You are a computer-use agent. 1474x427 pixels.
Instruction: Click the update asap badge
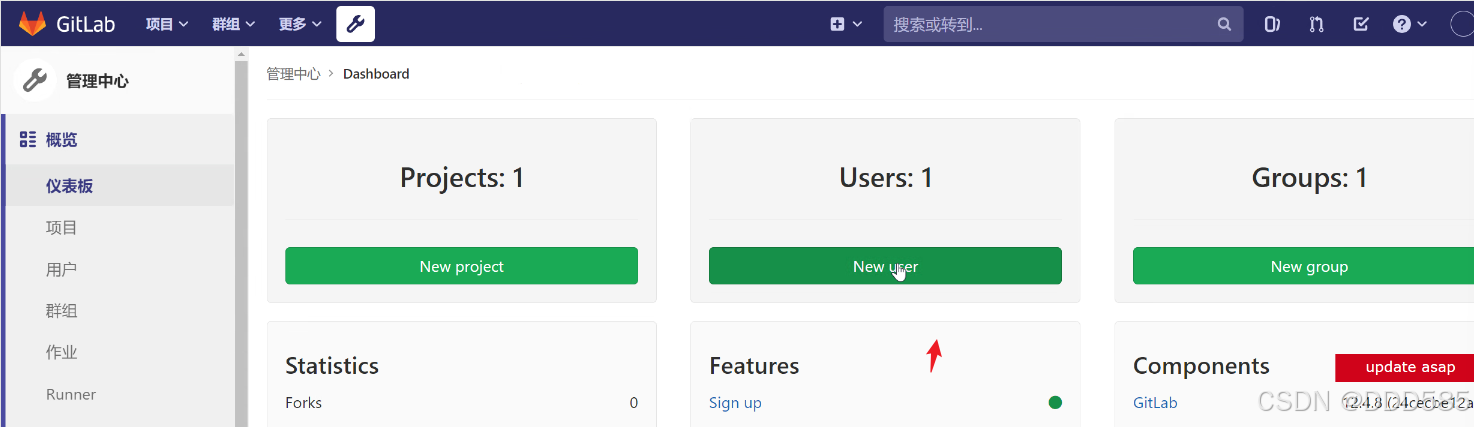click(x=1404, y=367)
